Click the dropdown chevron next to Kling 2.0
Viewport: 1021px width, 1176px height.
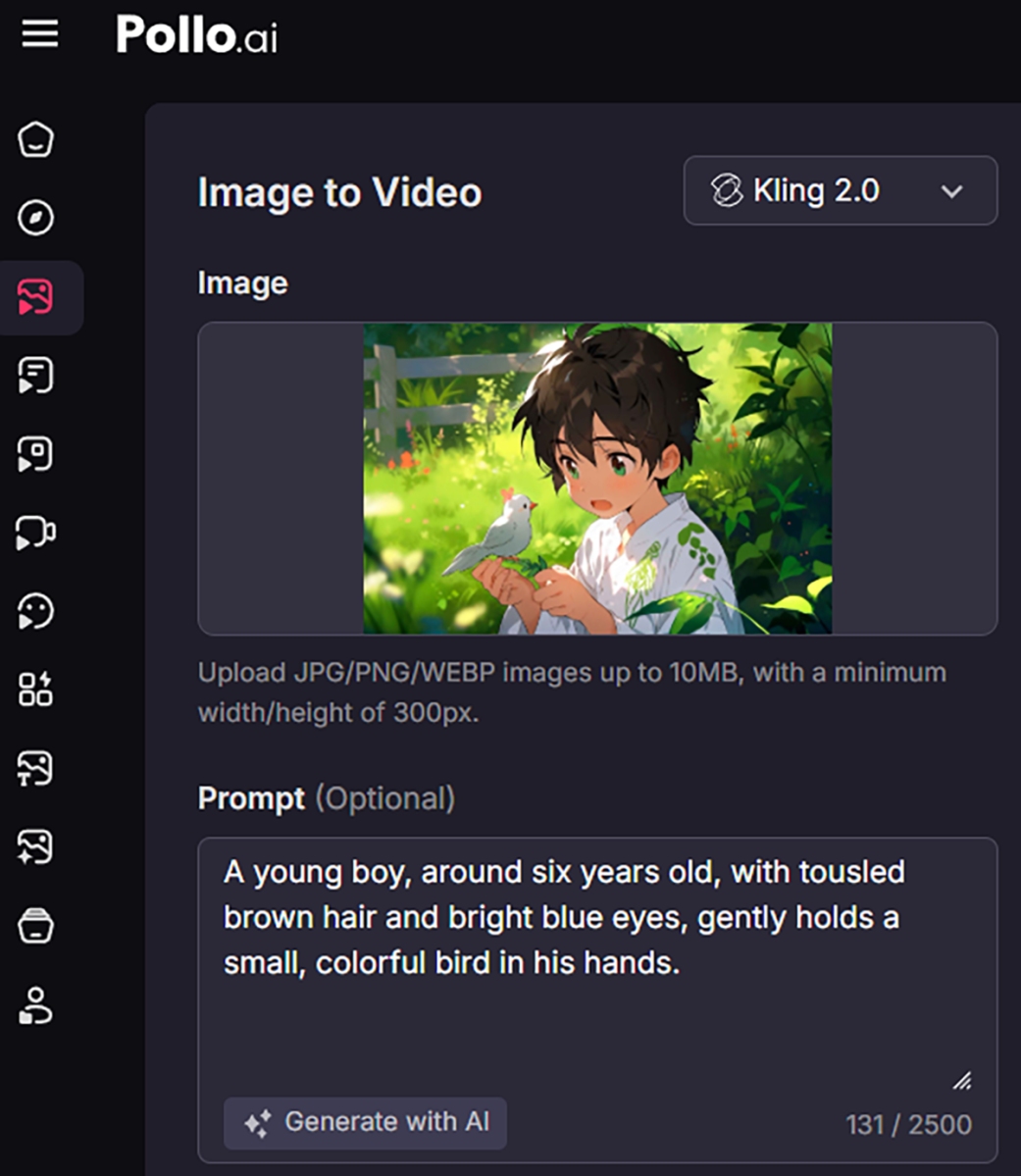(x=951, y=191)
